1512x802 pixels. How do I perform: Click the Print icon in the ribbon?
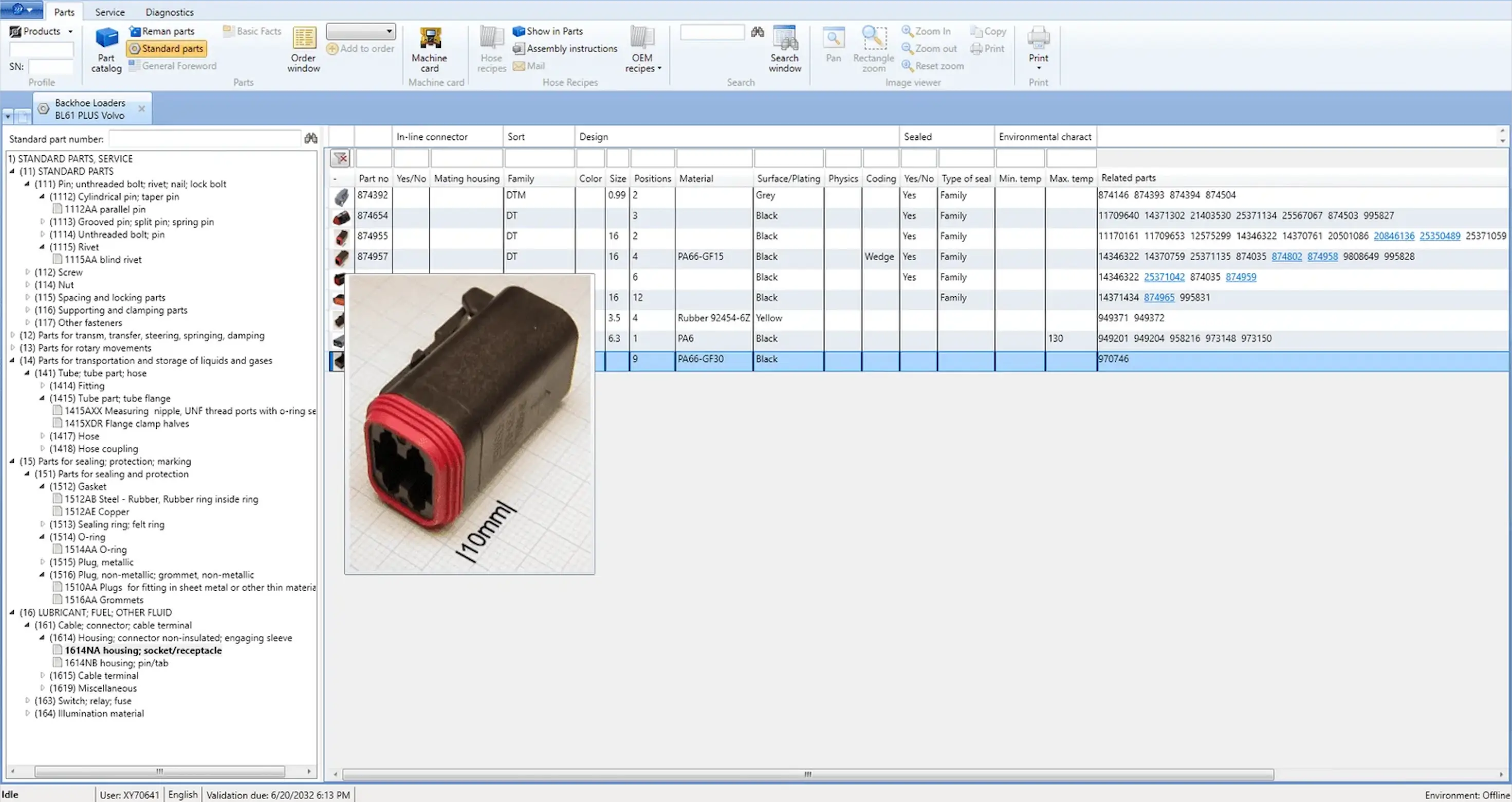pyautogui.click(x=1038, y=39)
